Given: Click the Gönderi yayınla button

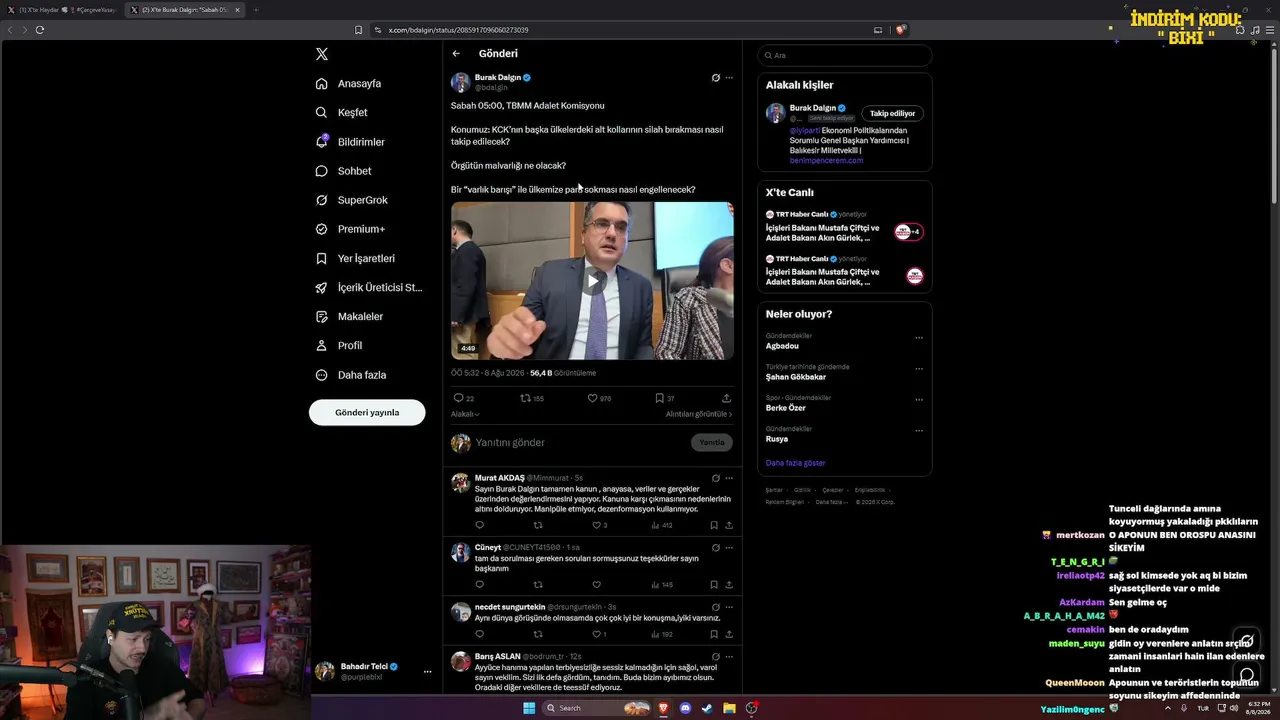Looking at the screenshot, I should [367, 412].
